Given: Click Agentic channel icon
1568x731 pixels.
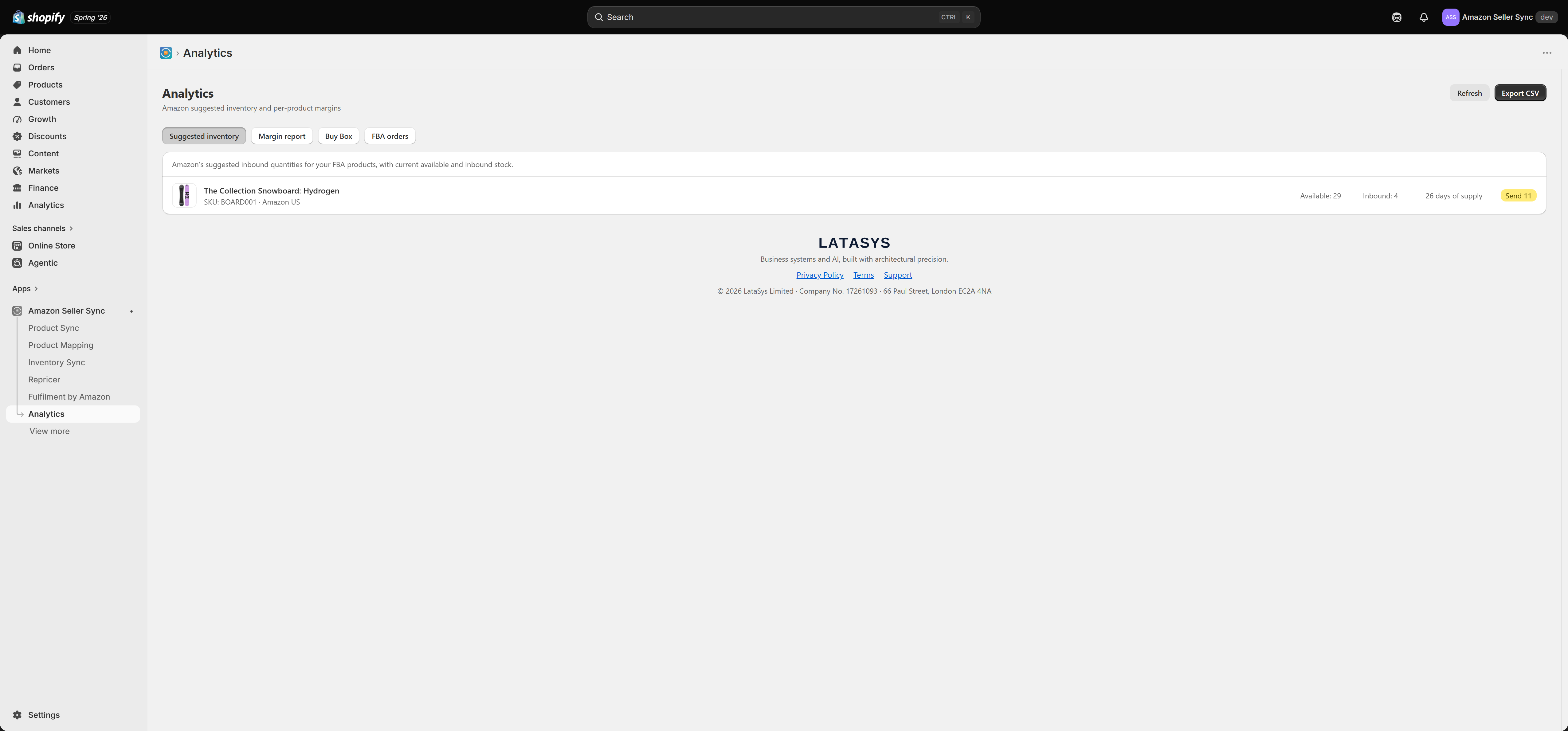Looking at the screenshot, I should [17, 263].
